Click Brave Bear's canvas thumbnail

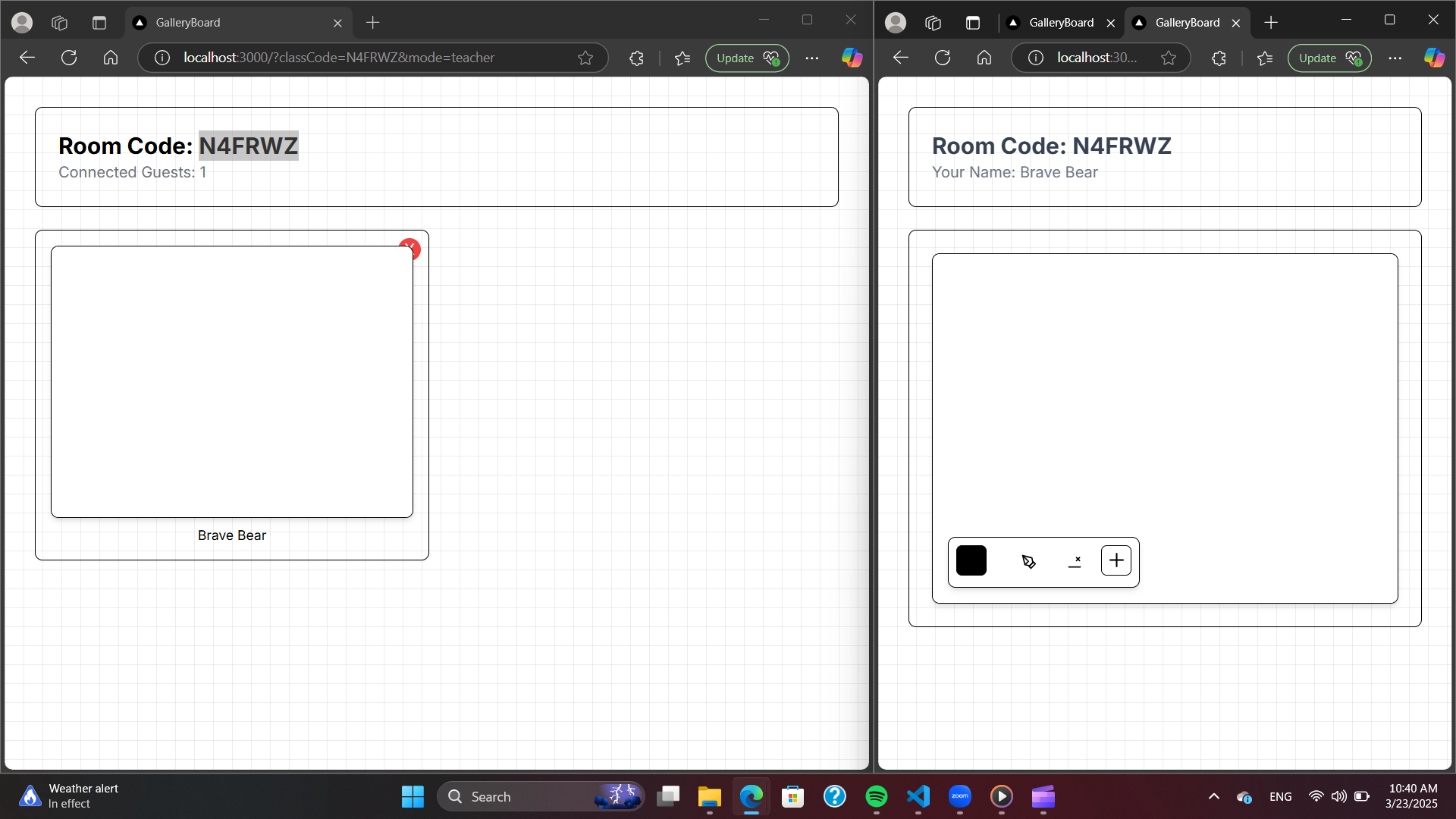(231, 381)
